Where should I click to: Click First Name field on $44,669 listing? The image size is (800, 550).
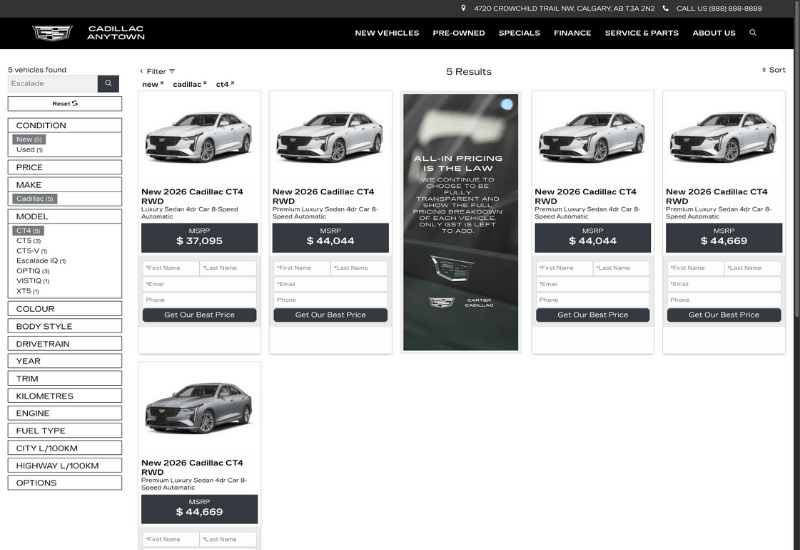click(695, 269)
